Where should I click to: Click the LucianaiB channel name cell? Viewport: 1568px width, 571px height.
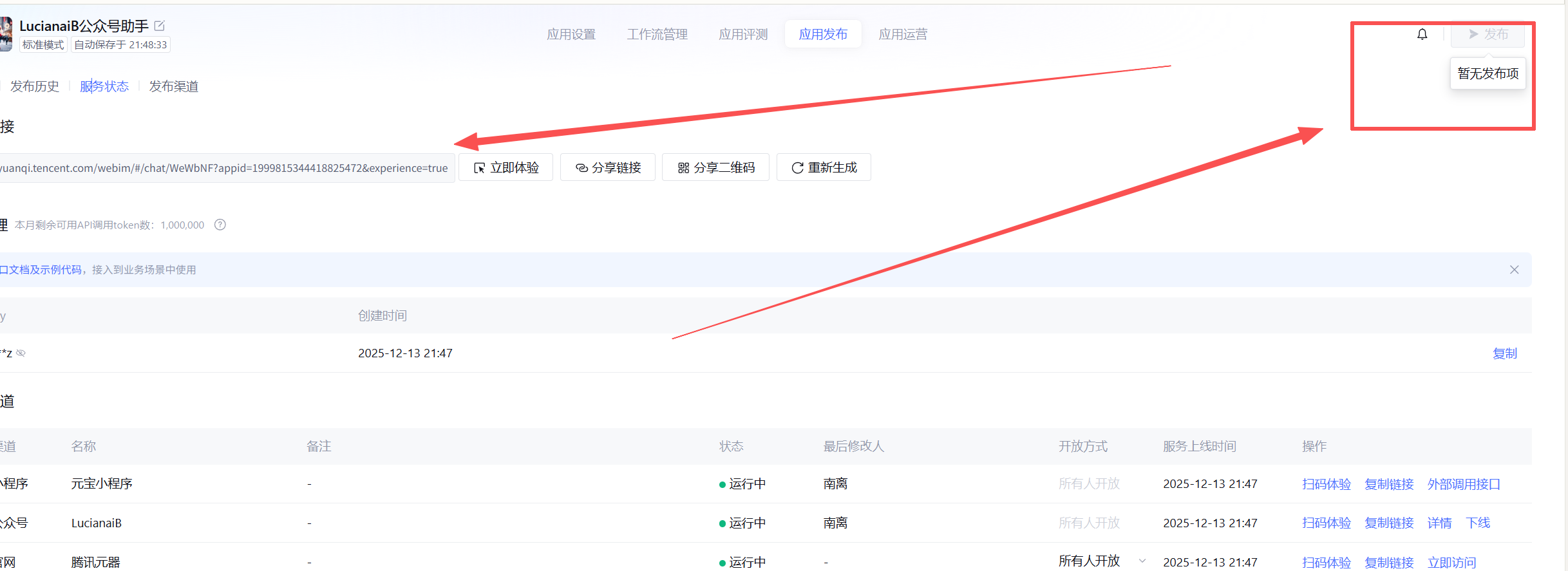(97, 523)
